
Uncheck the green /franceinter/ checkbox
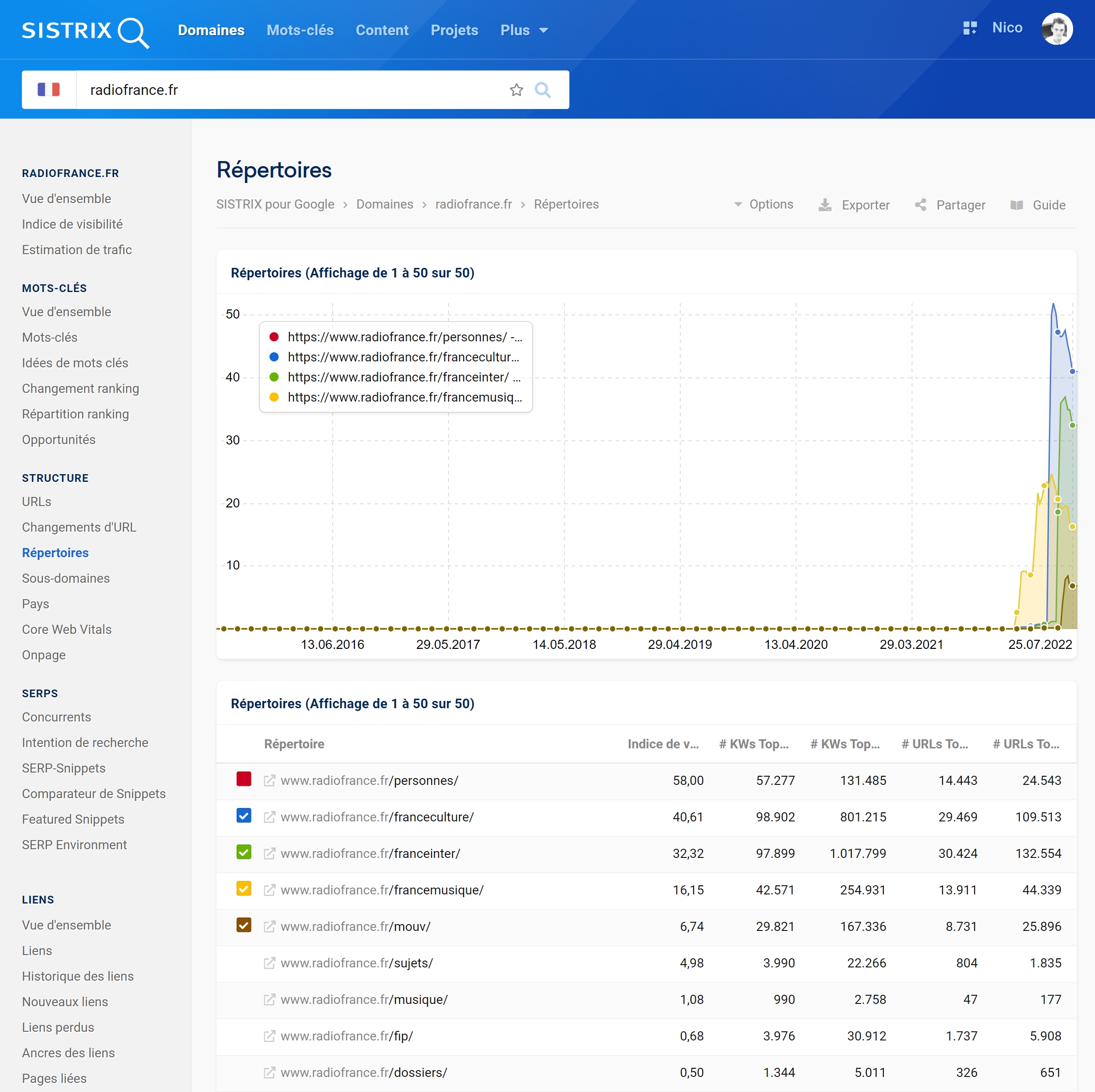point(244,852)
